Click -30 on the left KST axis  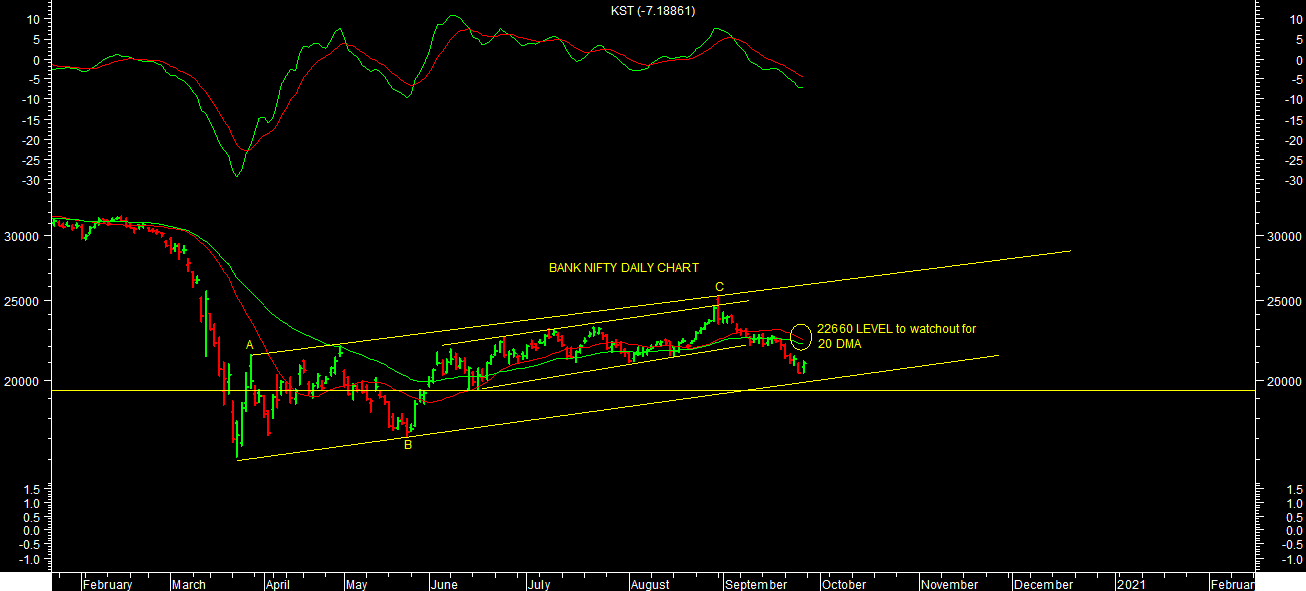click(x=29, y=181)
